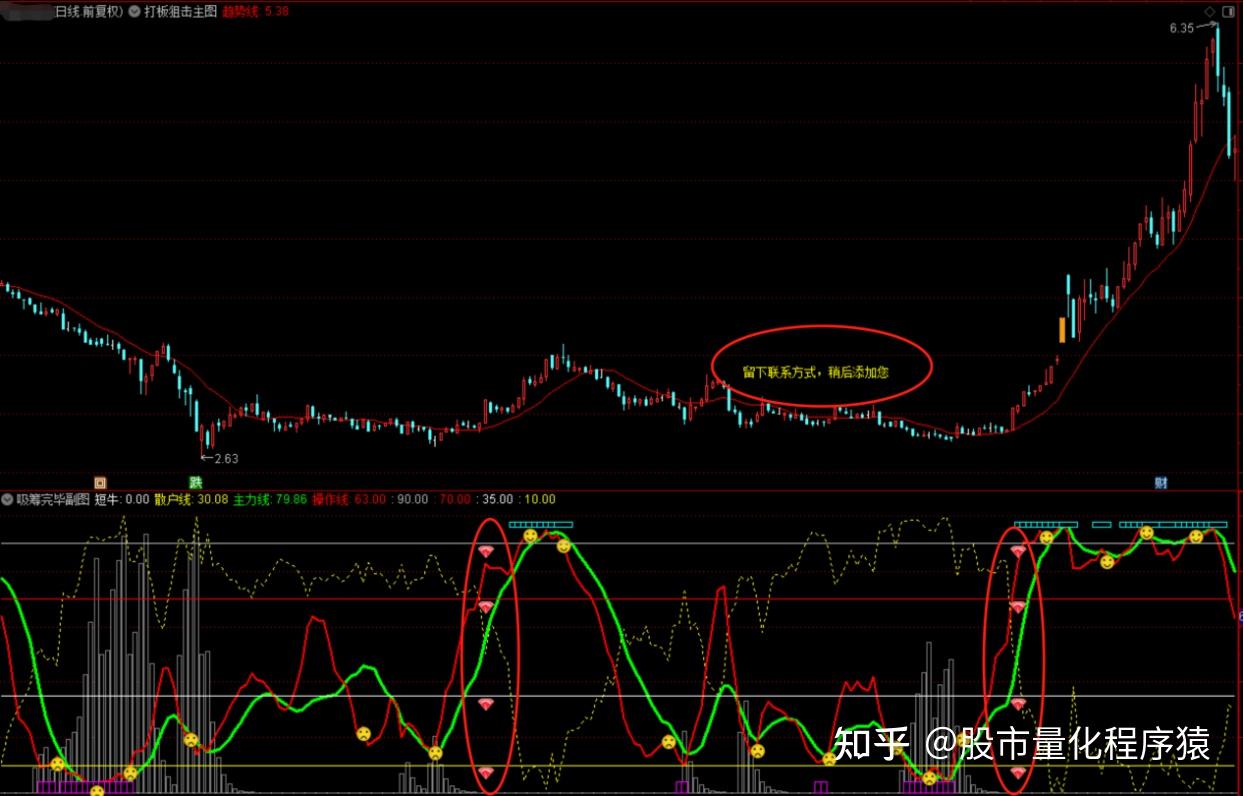This screenshot has width=1244, height=796.
Task: Select the 吸筹完毕副图 sub-chart name
Action: pos(52,499)
